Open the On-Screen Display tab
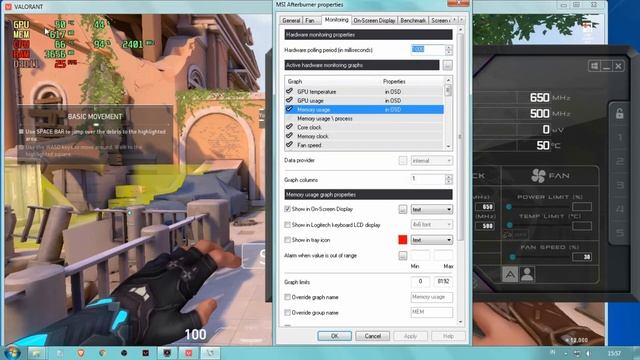 point(374,20)
